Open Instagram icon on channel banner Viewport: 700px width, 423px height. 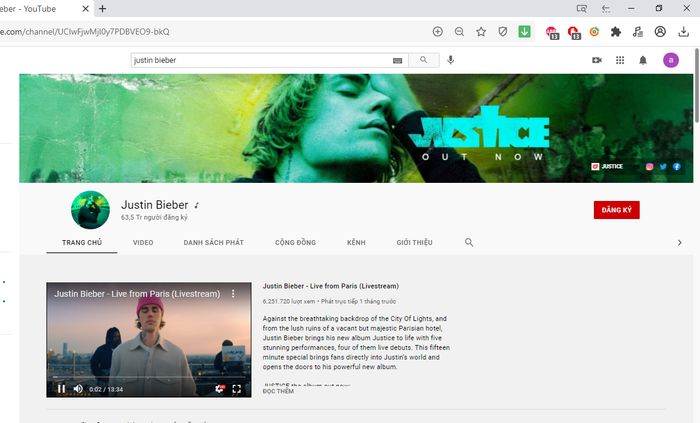click(x=650, y=166)
